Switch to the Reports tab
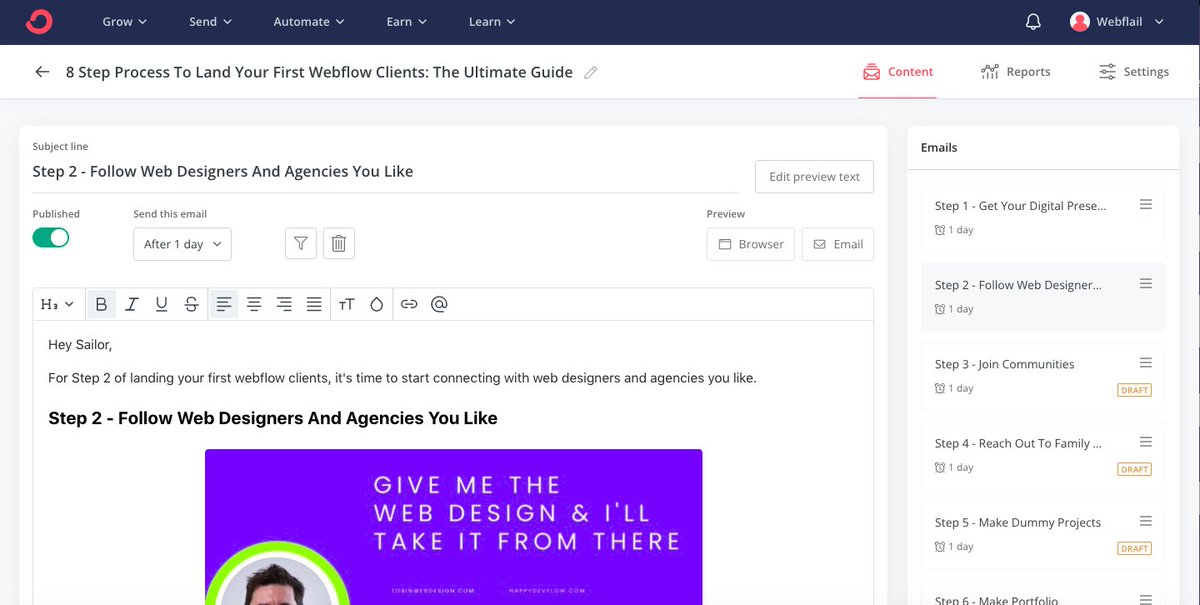Viewport: 1200px width, 605px height. [x=1015, y=72]
